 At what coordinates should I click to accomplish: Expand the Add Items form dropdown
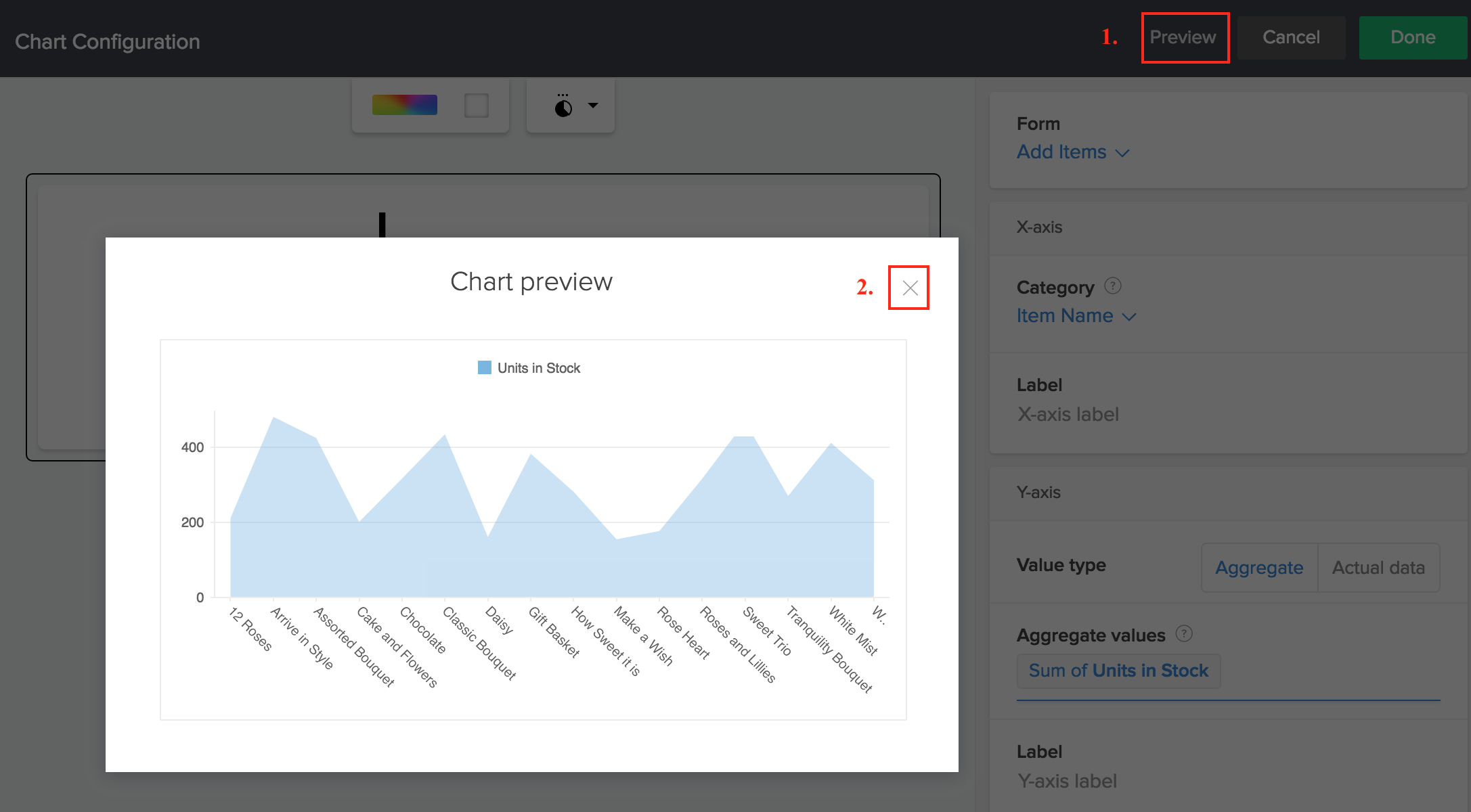tap(1073, 152)
